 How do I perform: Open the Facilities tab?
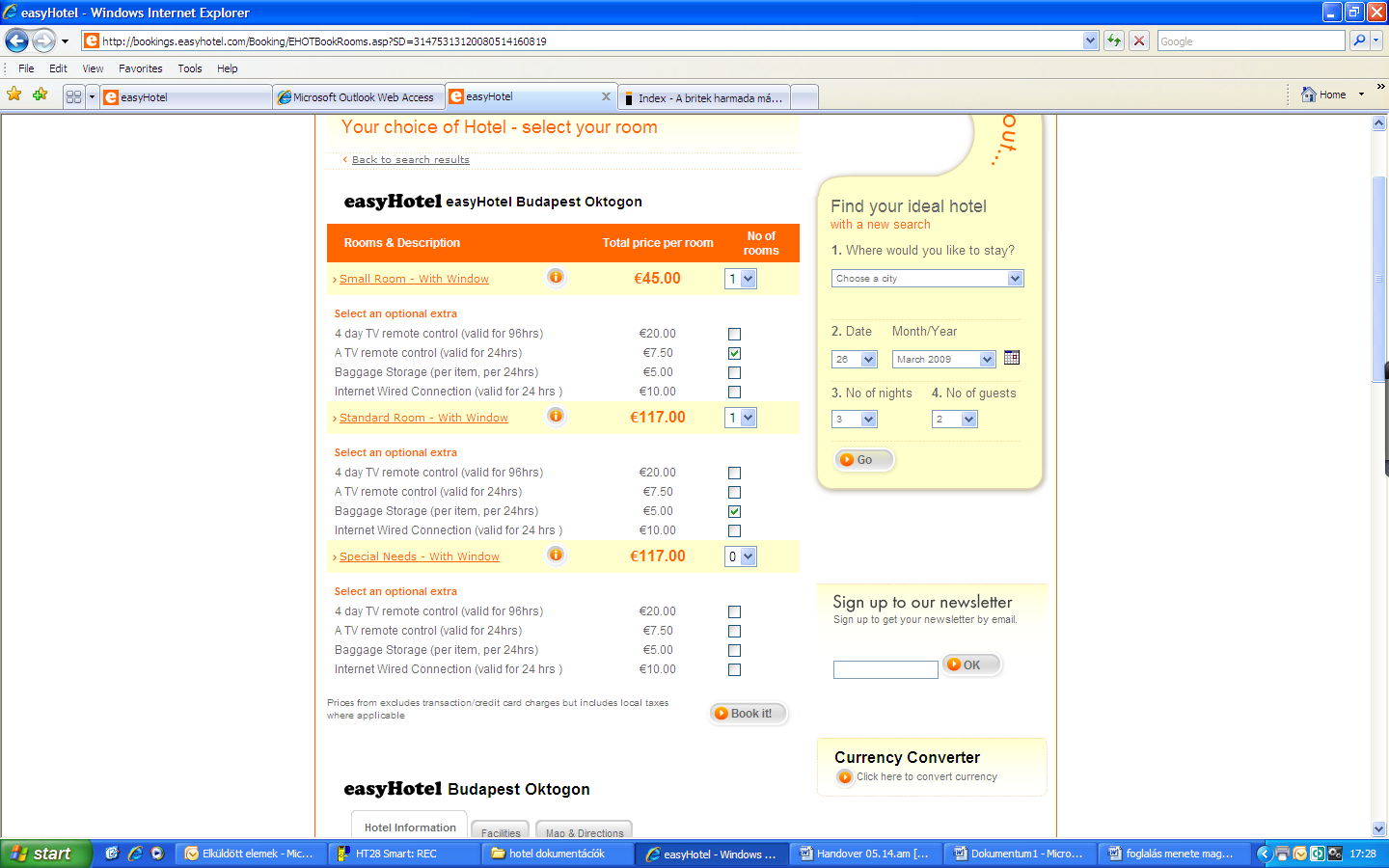(500, 831)
